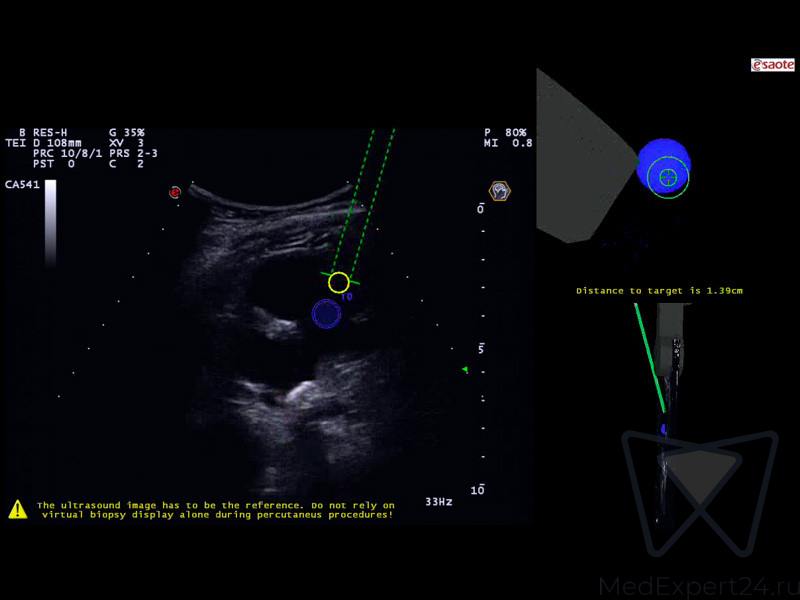
Task: Click the orange hexagon body mark icon
Action: 499,190
